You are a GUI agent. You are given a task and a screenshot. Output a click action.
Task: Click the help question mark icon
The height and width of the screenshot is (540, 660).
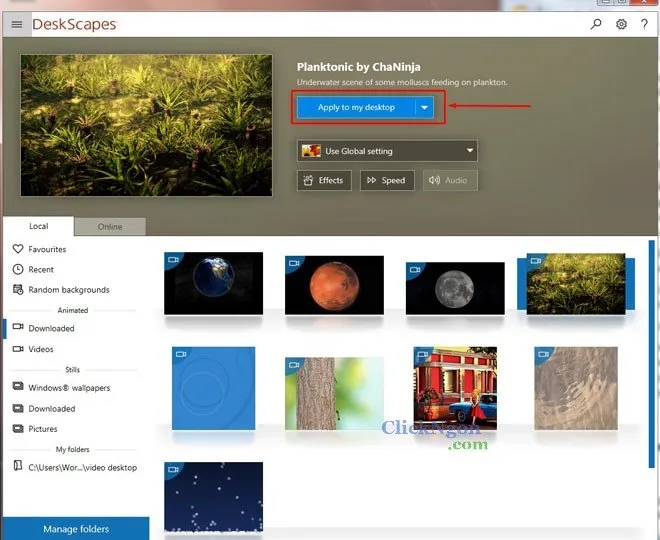coord(644,24)
